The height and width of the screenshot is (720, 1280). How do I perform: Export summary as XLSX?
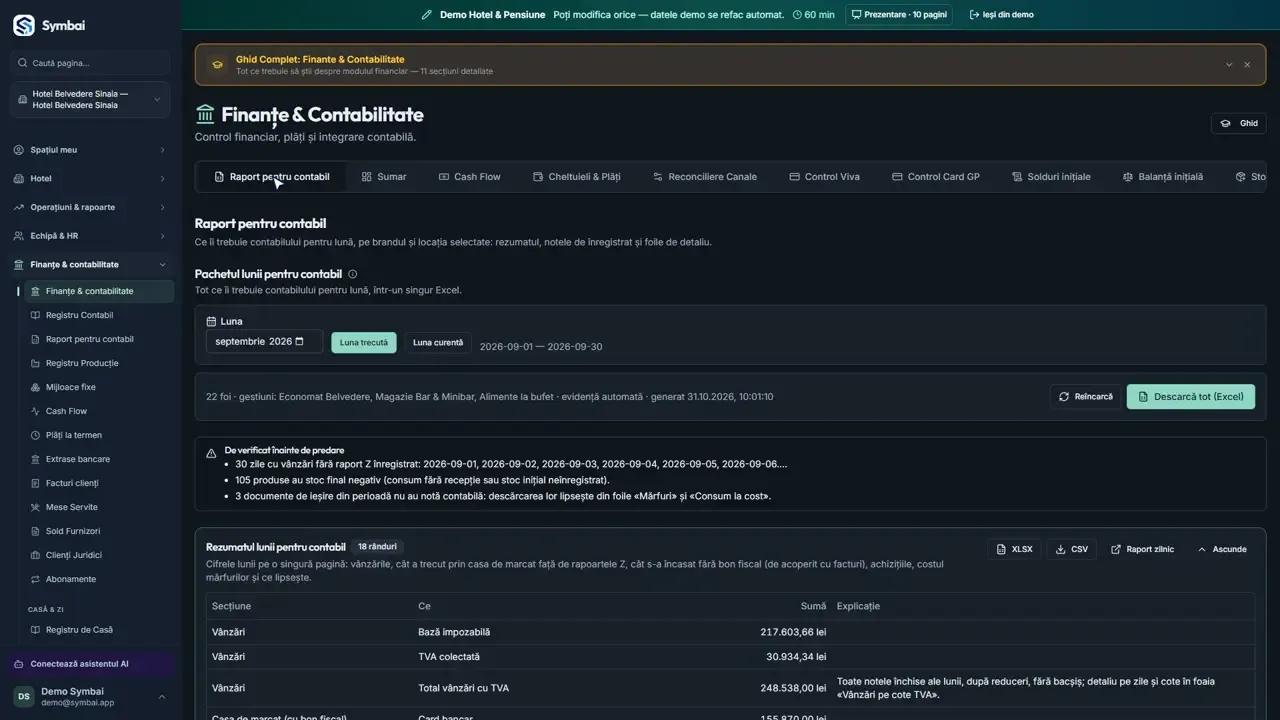pos(1014,549)
